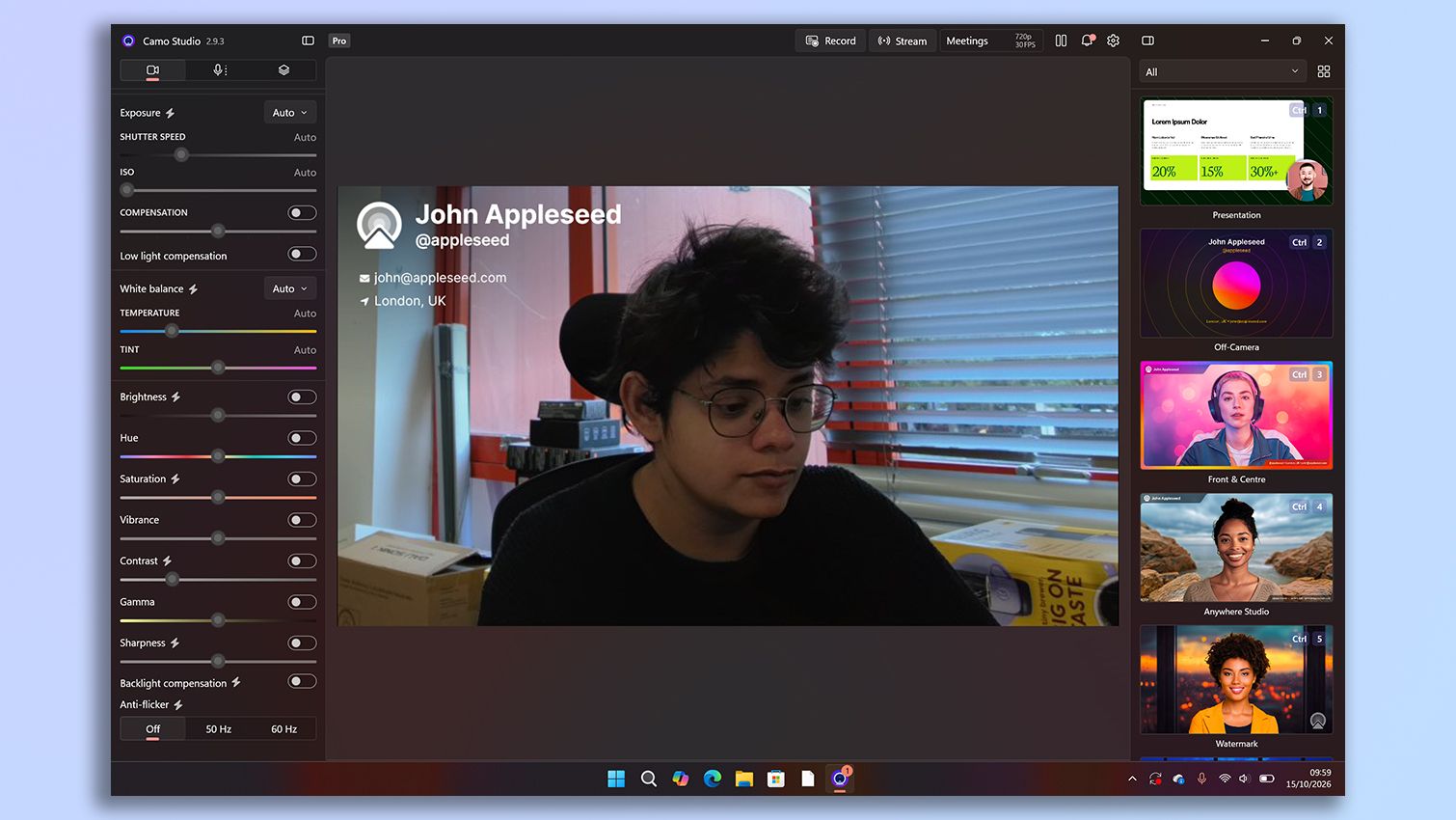Viewport: 1456px width, 820px height.
Task: Turn on Backlight compensation
Action: (x=302, y=681)
